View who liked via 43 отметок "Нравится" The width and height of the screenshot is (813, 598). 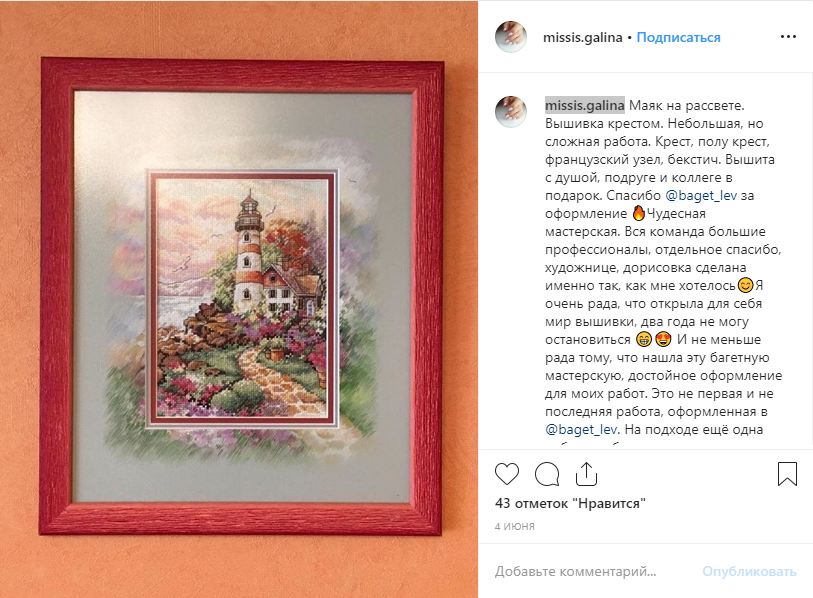570,503
